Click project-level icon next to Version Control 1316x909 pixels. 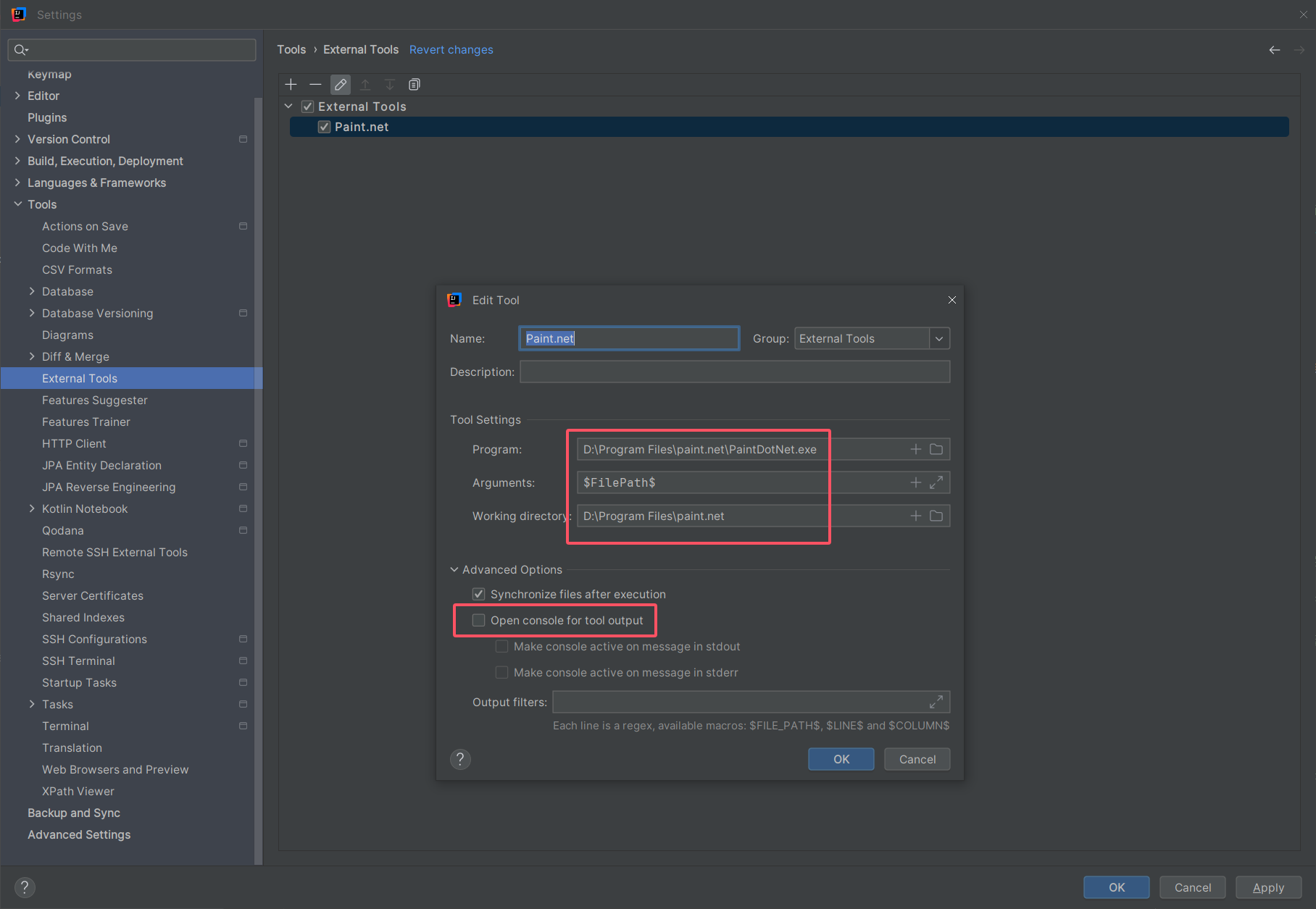coord(243,139)
